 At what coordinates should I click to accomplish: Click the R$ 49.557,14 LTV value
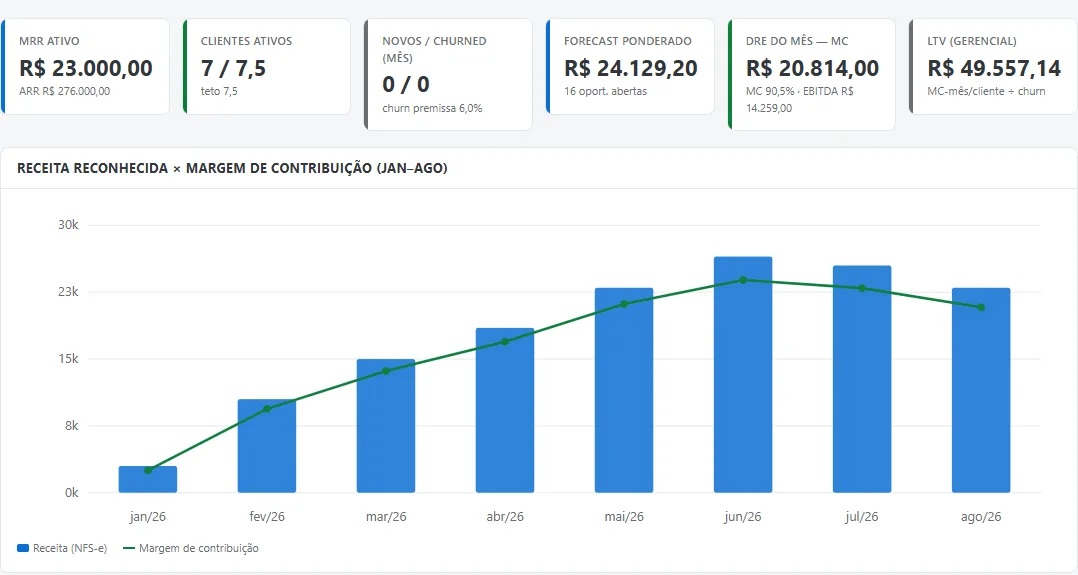994,68
